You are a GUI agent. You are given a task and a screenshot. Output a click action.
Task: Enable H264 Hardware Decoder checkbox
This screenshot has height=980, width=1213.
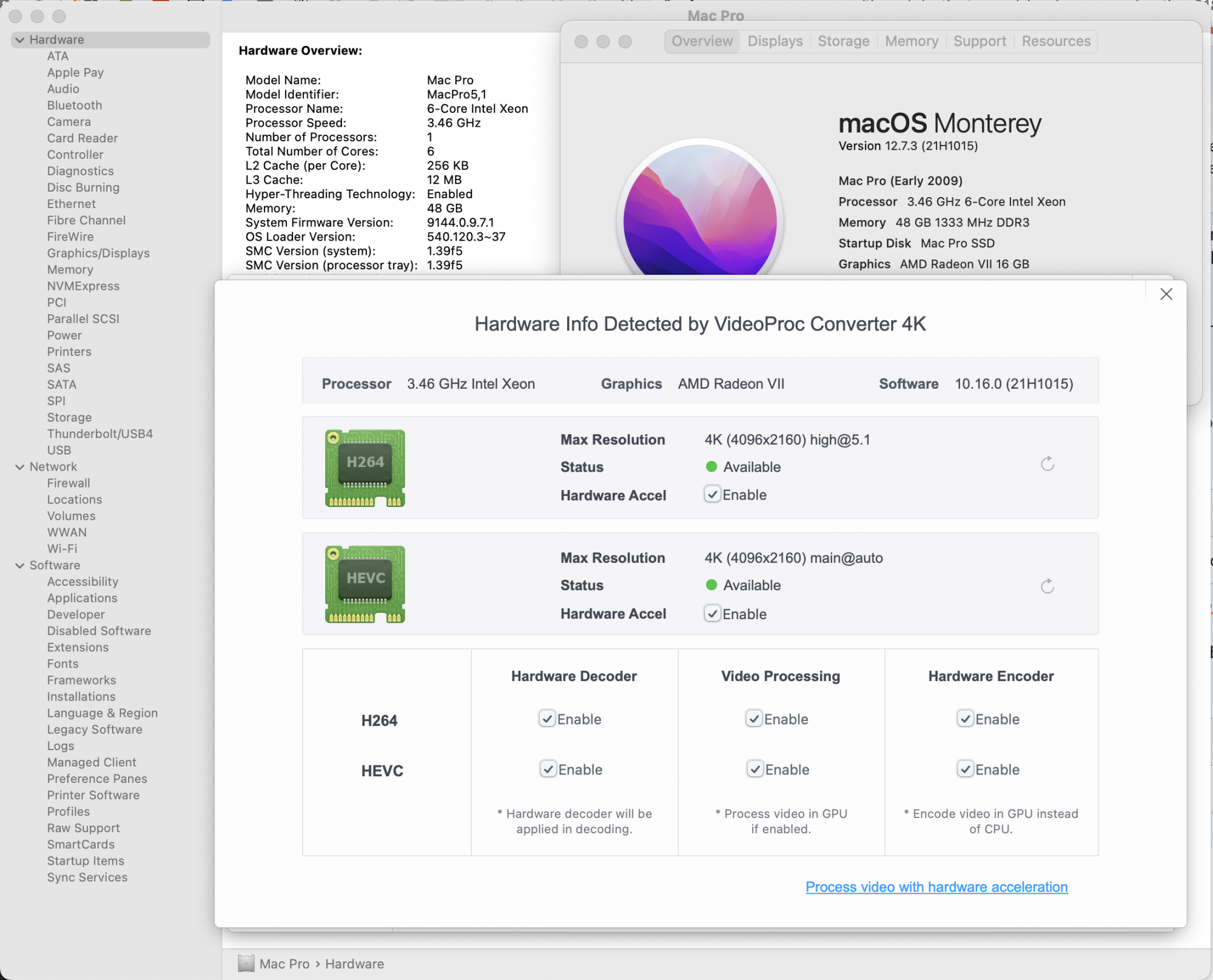click(x=548, y=720)
